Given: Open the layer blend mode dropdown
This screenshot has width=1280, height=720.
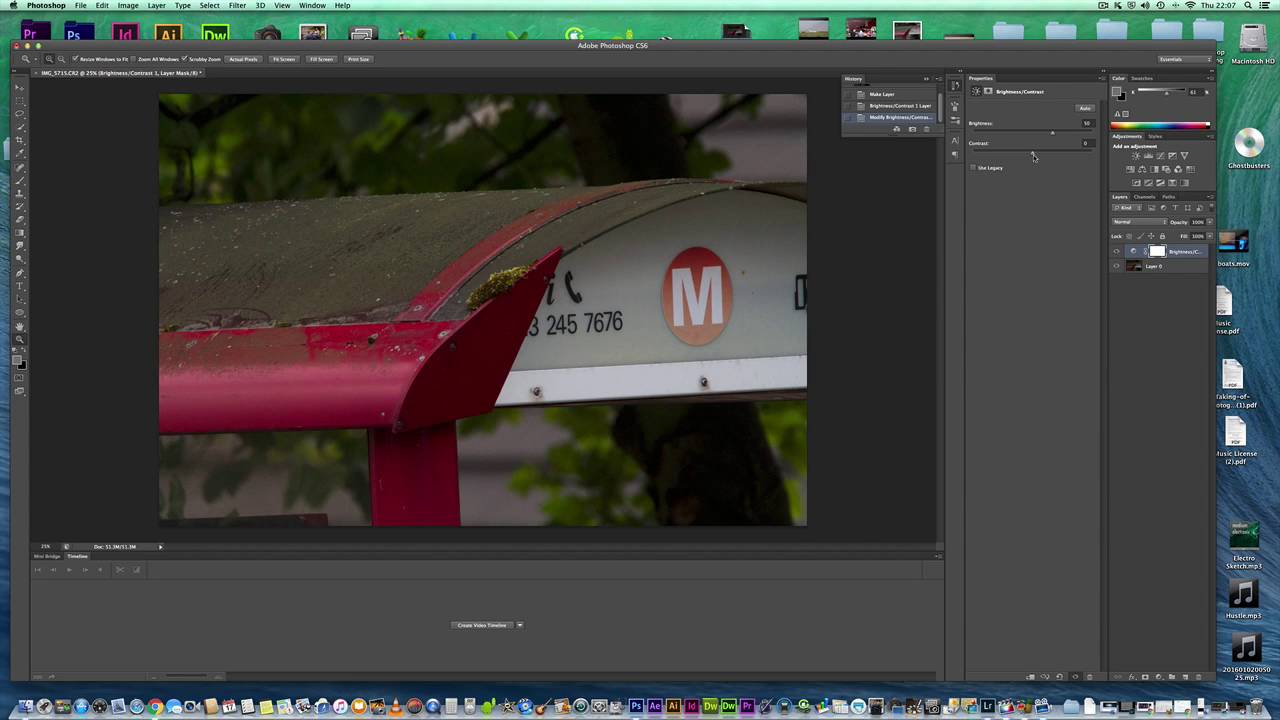Looking at the screenshot, I should tap(1139, 222).
